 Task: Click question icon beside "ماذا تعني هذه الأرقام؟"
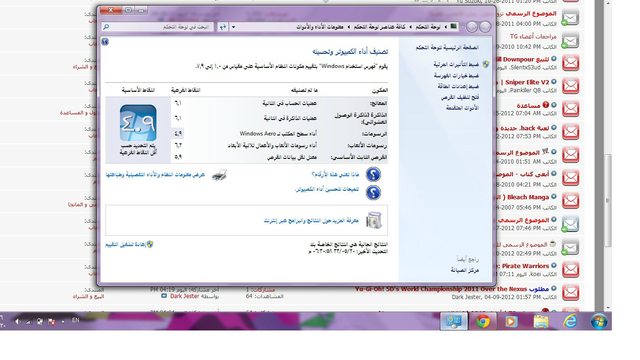click(x=373, y=175)
